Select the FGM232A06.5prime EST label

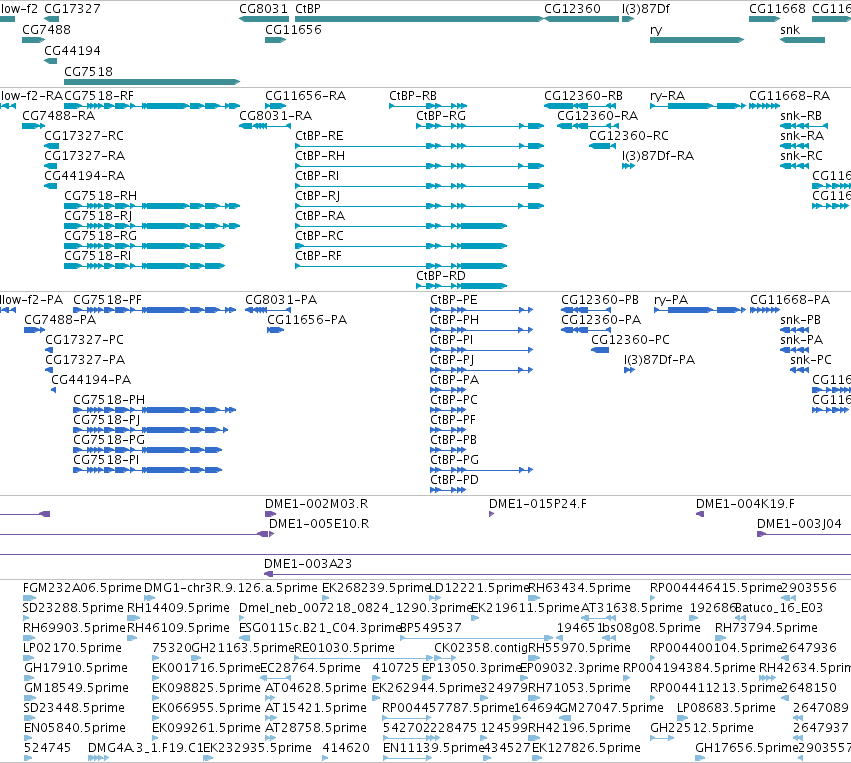coord(82,588)
